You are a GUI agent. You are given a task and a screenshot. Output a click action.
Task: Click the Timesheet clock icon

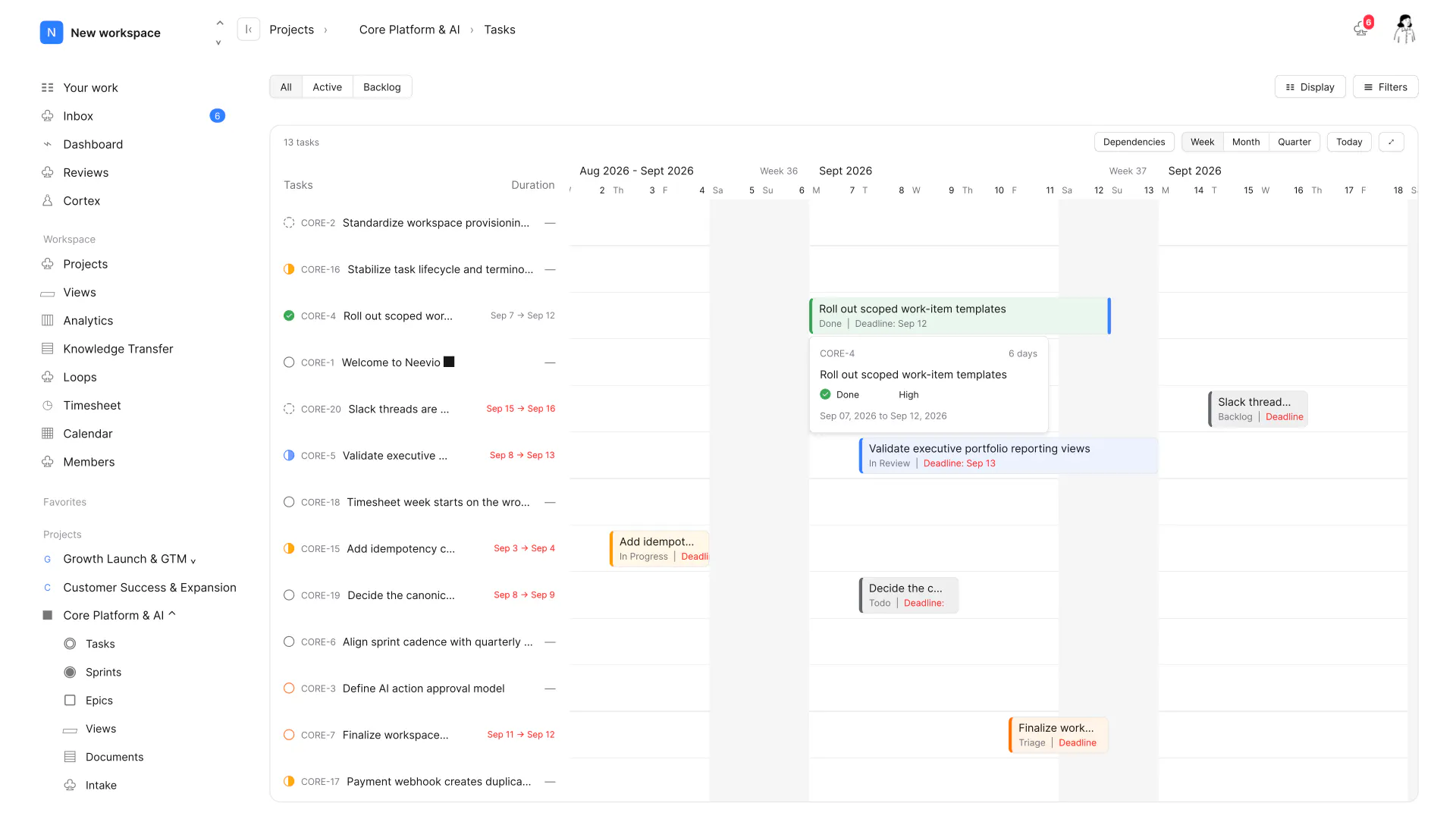[48, 406]
